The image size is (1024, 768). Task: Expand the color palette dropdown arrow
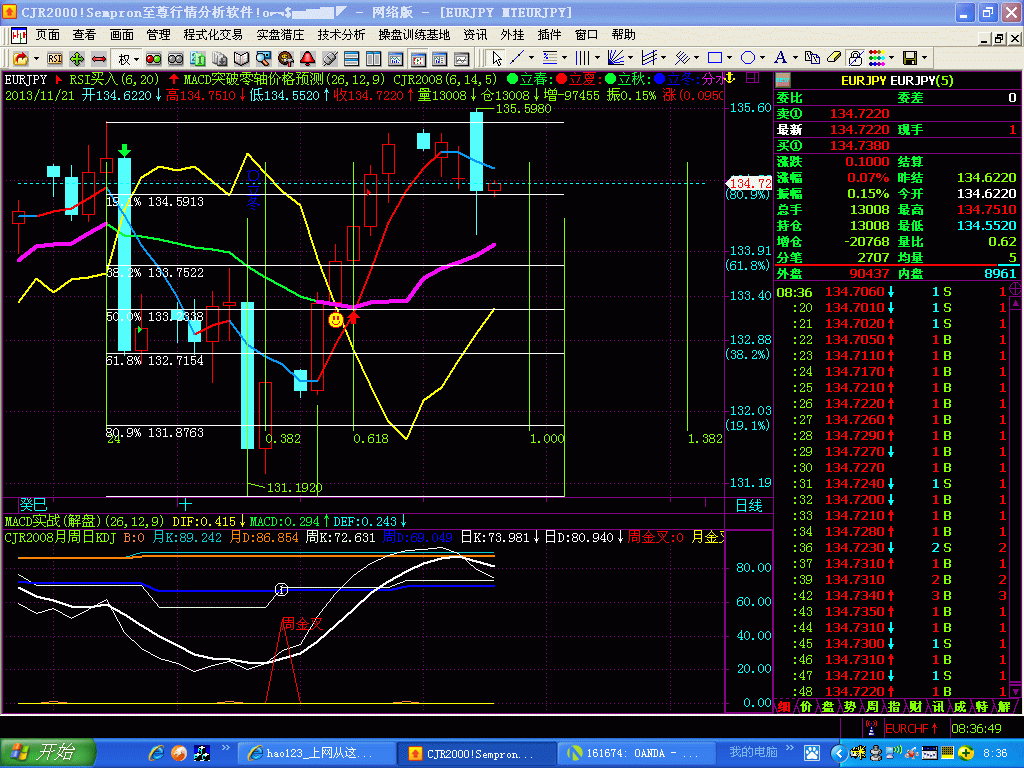click(891, 59)
